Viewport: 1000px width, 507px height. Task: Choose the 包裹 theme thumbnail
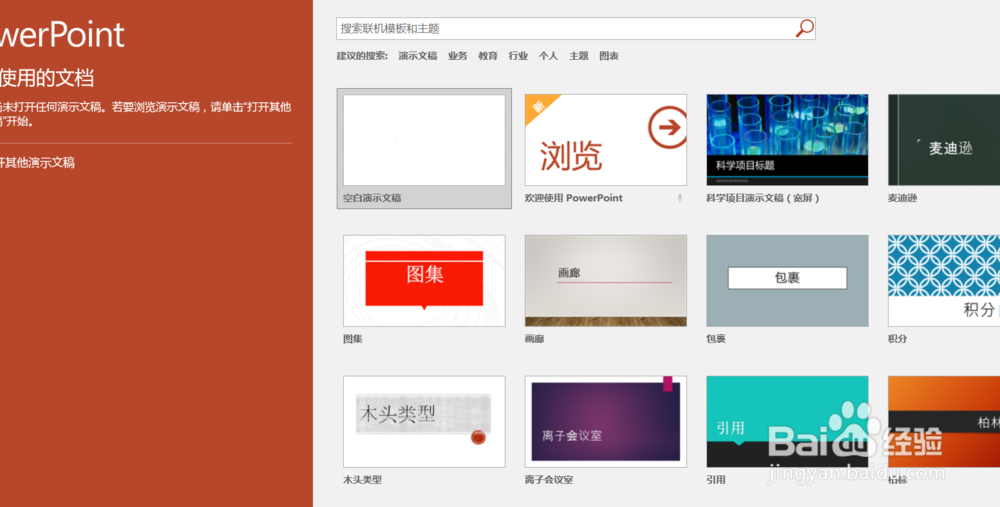click(787, 281)
